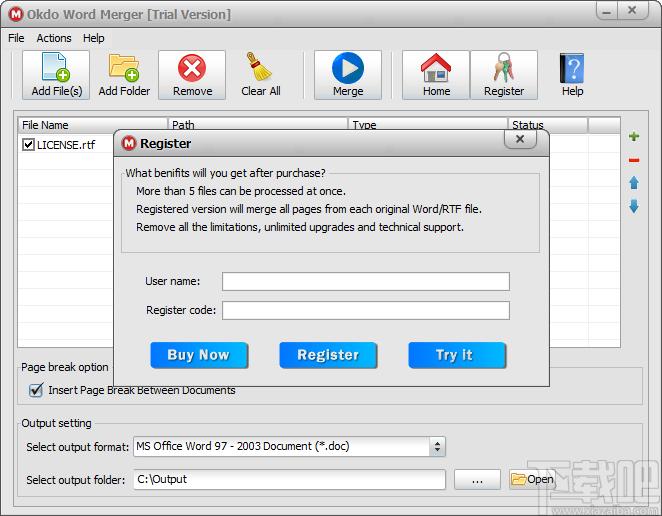The height and width of the screenshot is (516, 662).
Task: Click the Status column header
Action: coord(548,125)
